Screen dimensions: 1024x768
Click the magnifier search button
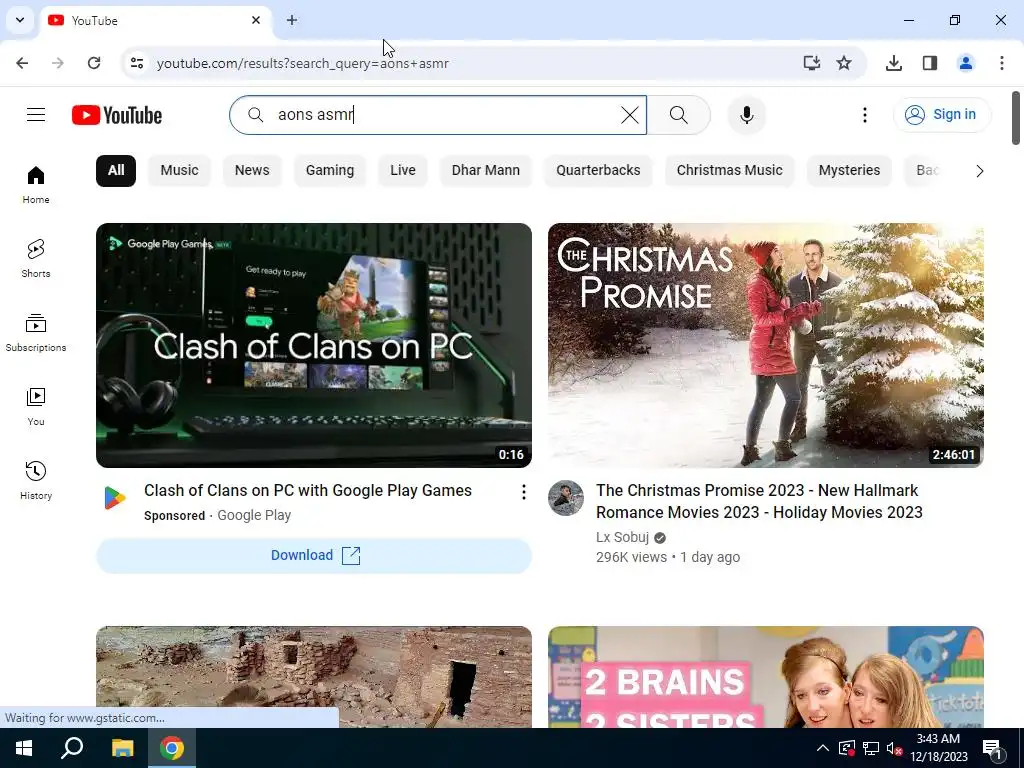pyautogui.click(x=679, y=115)
